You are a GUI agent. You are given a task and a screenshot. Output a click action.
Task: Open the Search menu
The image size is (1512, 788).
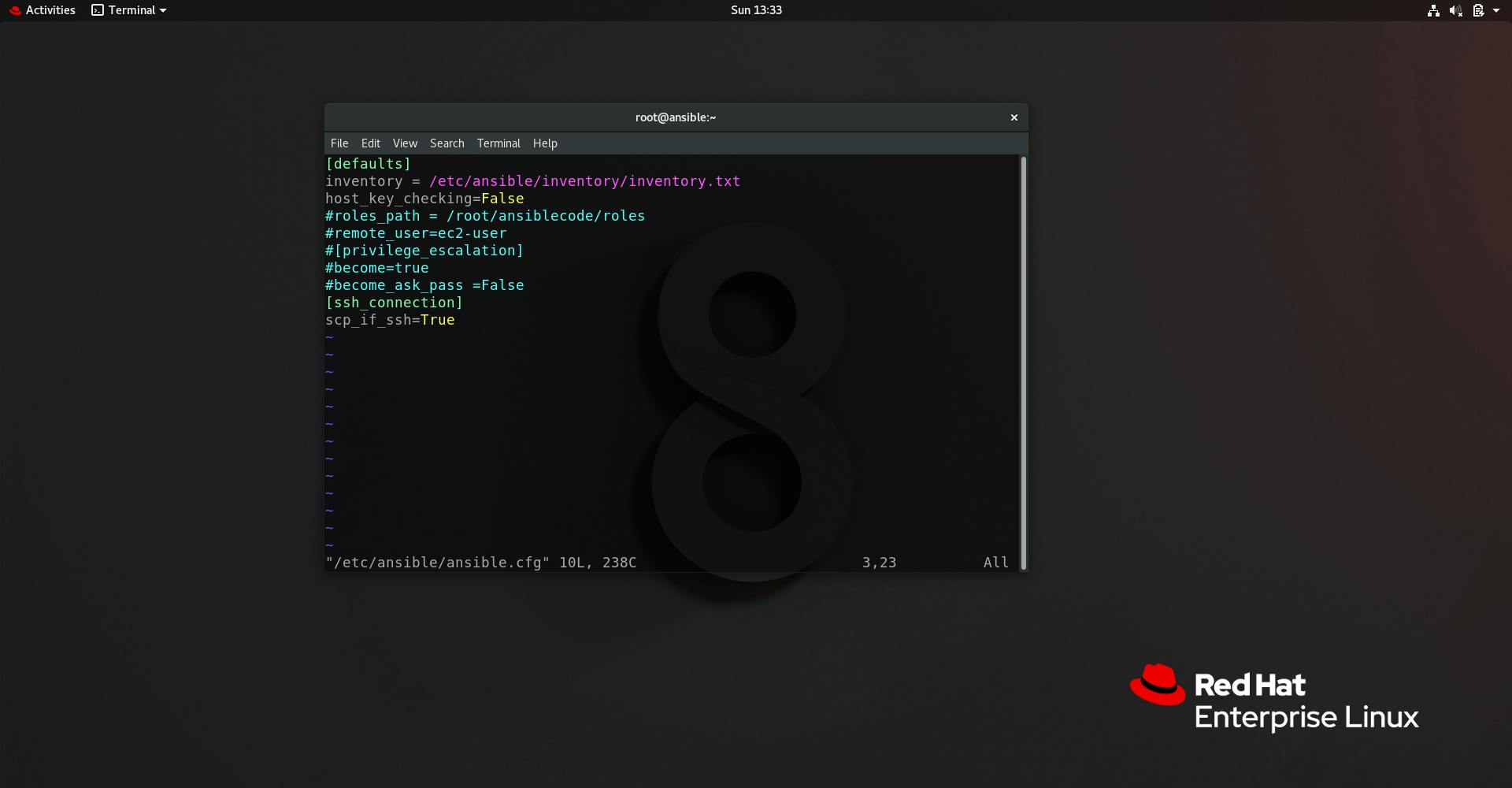[447, 143]
